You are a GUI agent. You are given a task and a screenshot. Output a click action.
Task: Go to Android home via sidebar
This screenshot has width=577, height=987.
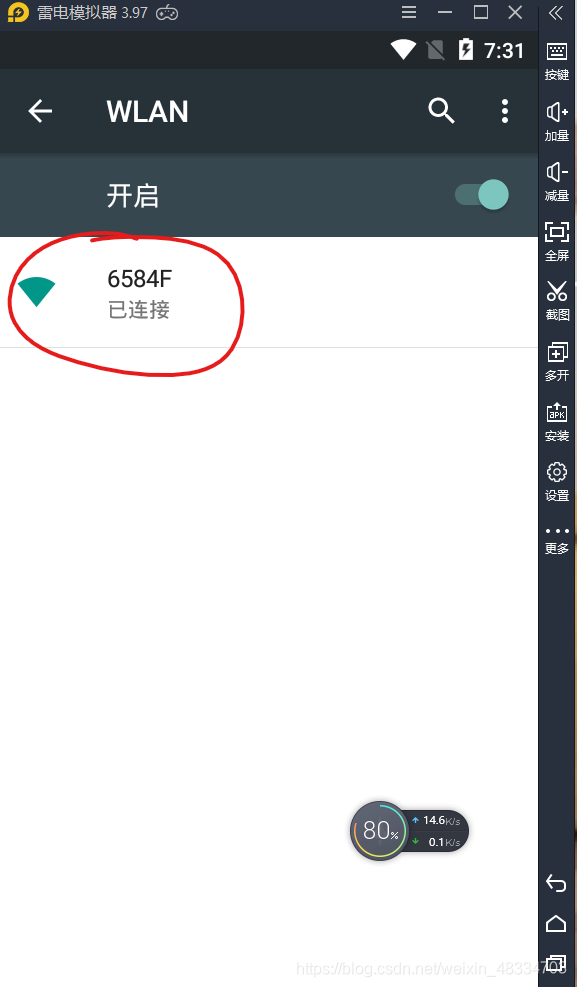point(556,923)
